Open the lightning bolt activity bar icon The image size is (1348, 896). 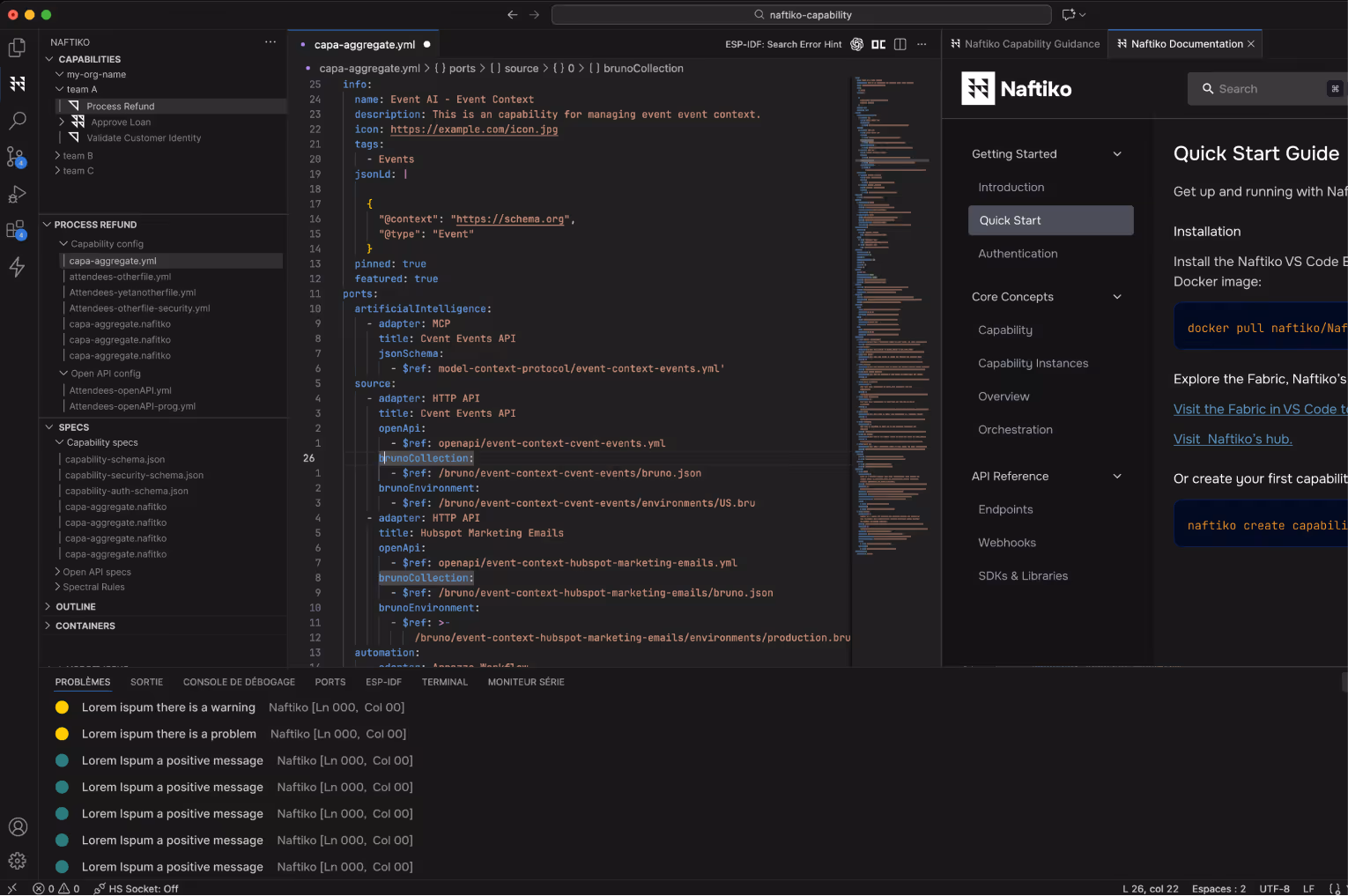coord(17,267)
